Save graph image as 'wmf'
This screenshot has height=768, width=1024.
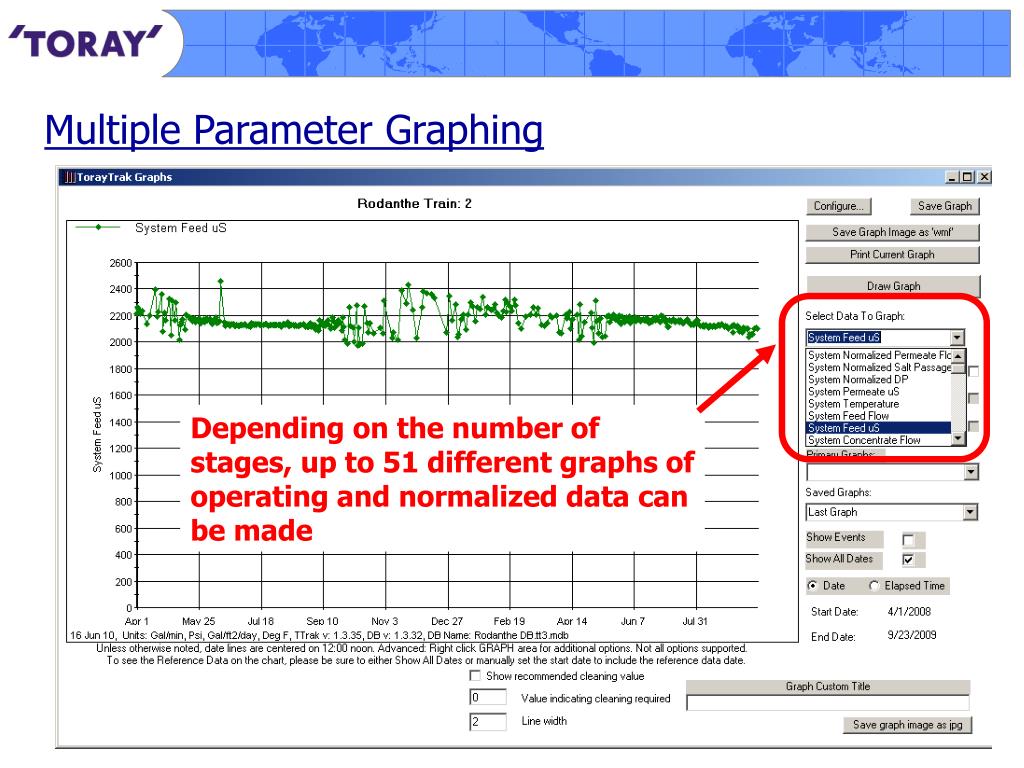click(x=893, y=232)
